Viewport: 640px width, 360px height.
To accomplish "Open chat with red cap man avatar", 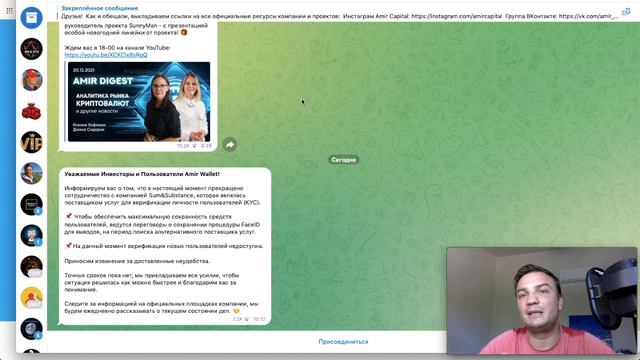I will click(31, 80).
